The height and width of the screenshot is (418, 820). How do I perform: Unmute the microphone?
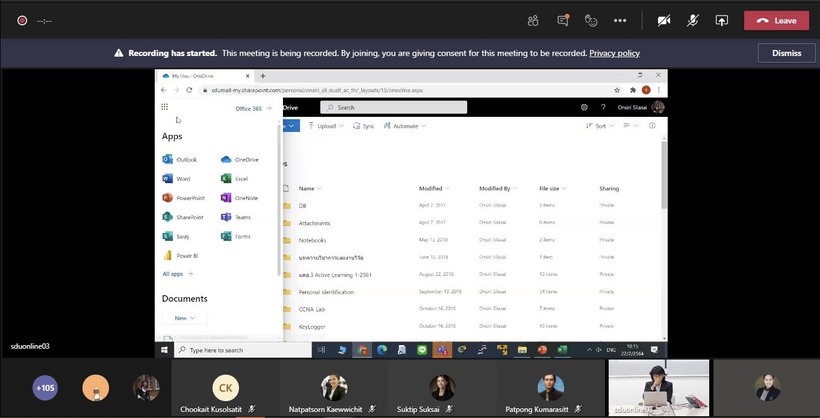693,20
